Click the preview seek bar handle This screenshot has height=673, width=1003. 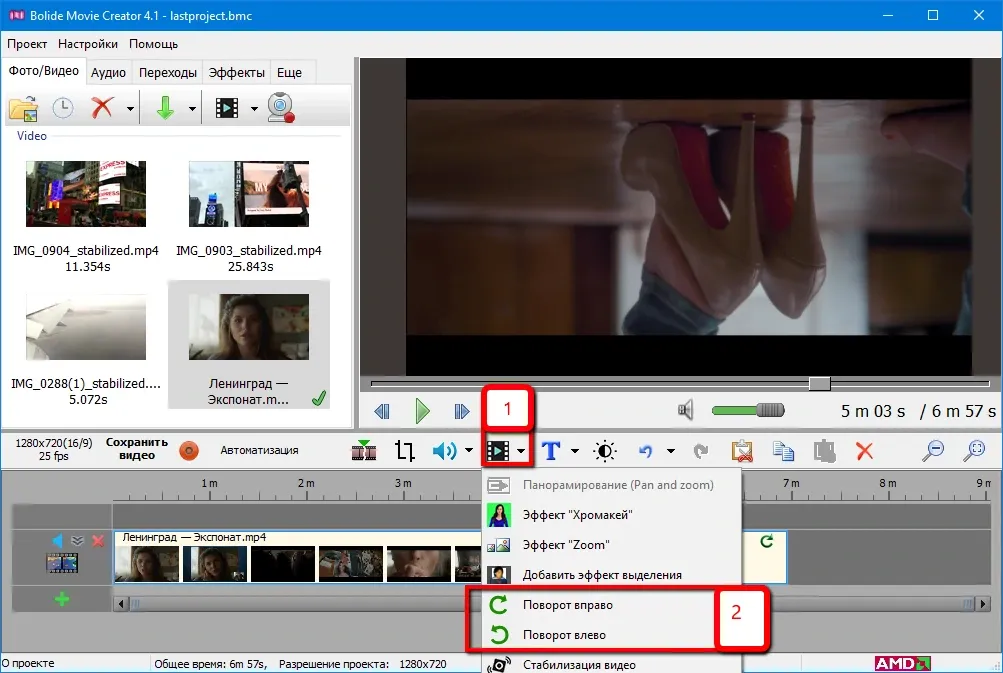point(819,384)
